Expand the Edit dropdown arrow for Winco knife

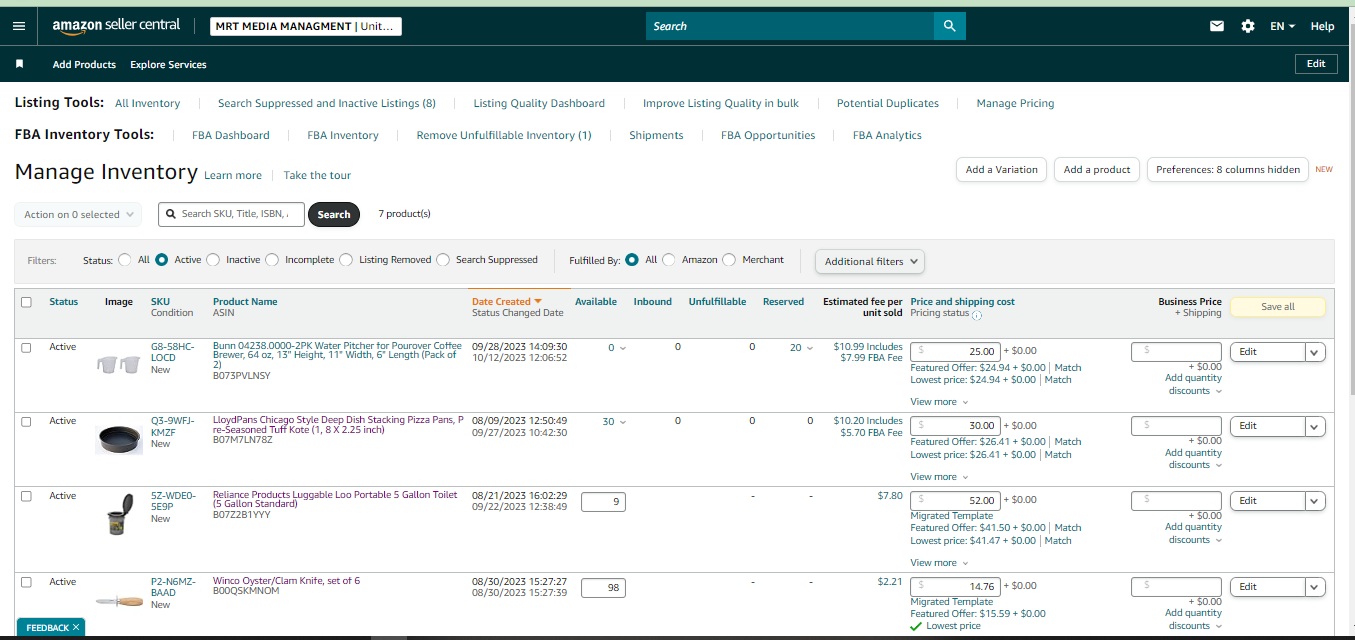pyautogui.click(x=1315, y=587)
